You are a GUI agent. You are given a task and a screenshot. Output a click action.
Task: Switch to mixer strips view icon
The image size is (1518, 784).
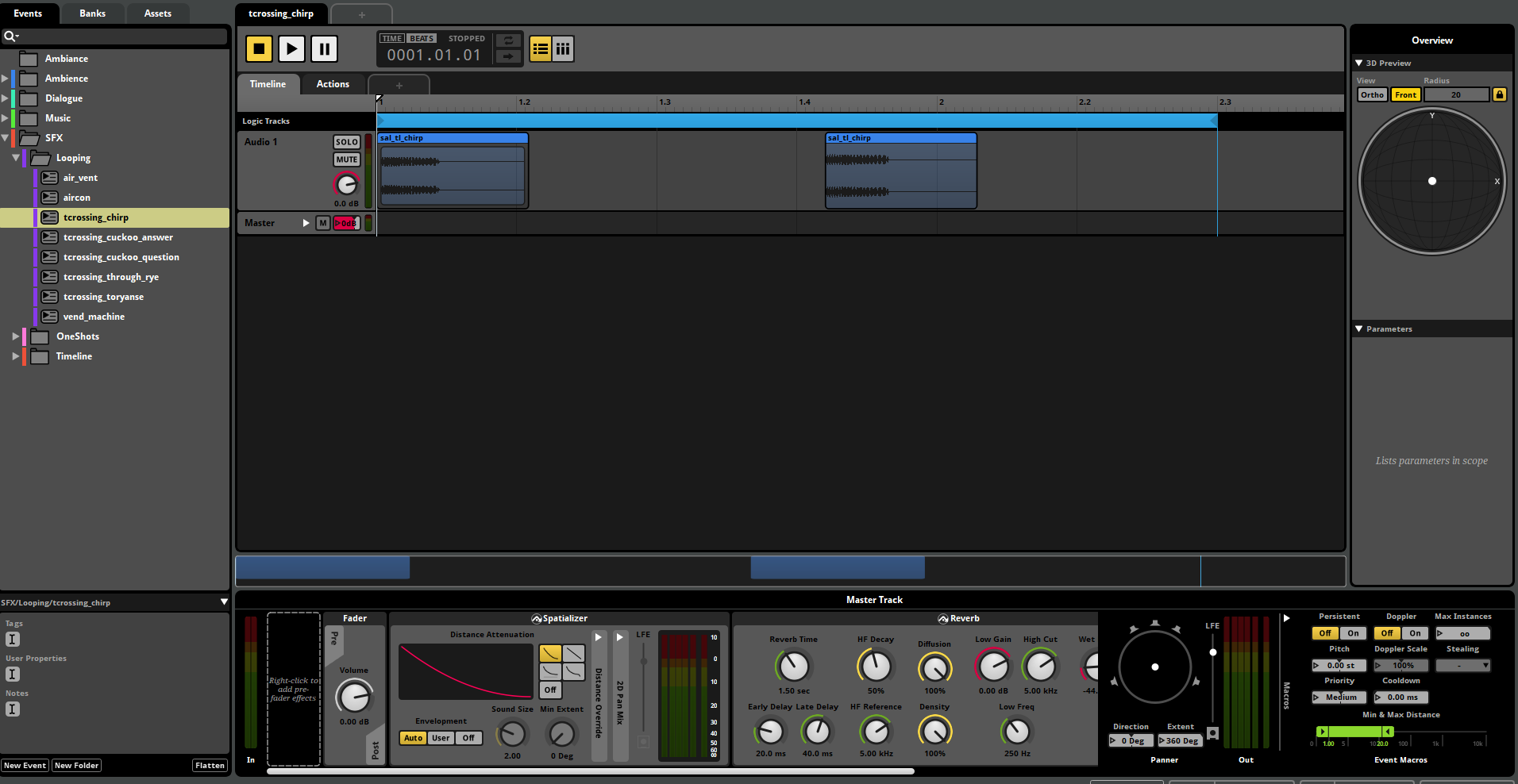click(563, 49)
